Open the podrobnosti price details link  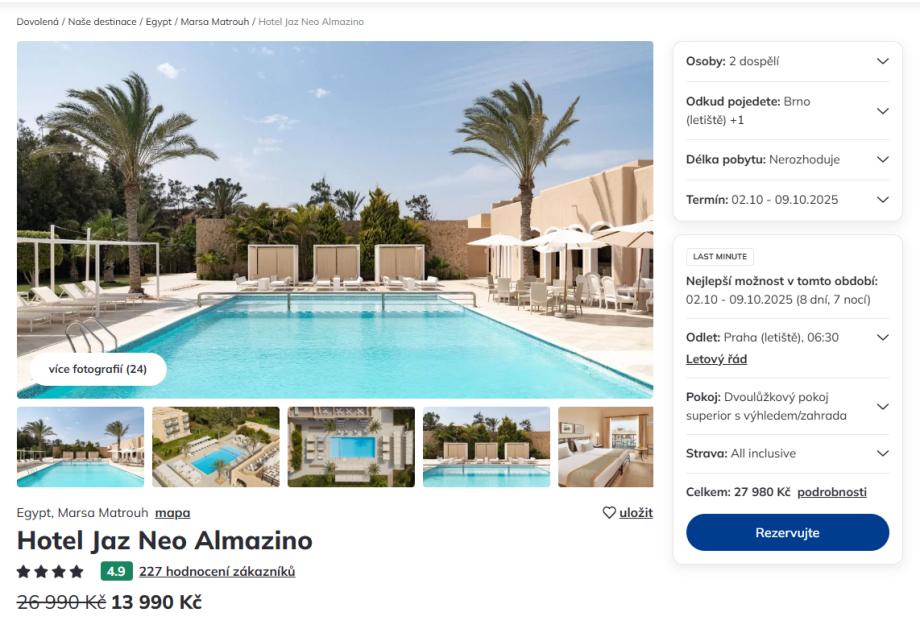pos(831,492)
